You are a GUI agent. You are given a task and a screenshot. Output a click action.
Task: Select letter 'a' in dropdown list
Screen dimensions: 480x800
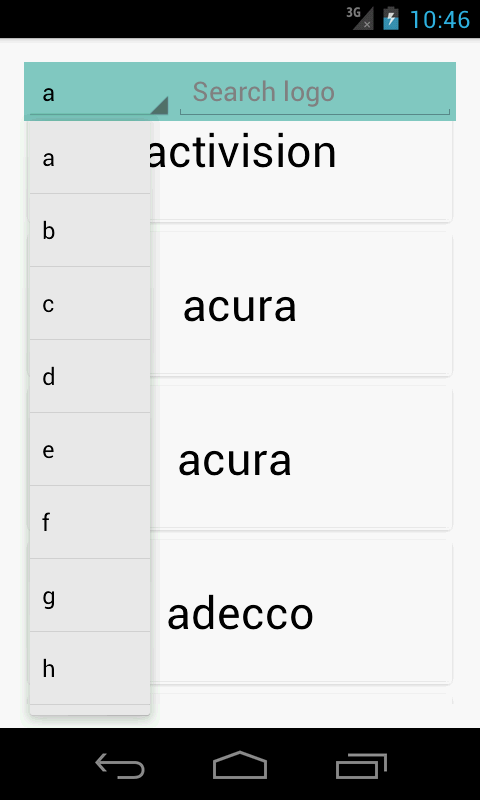click(x=90, y=158)
